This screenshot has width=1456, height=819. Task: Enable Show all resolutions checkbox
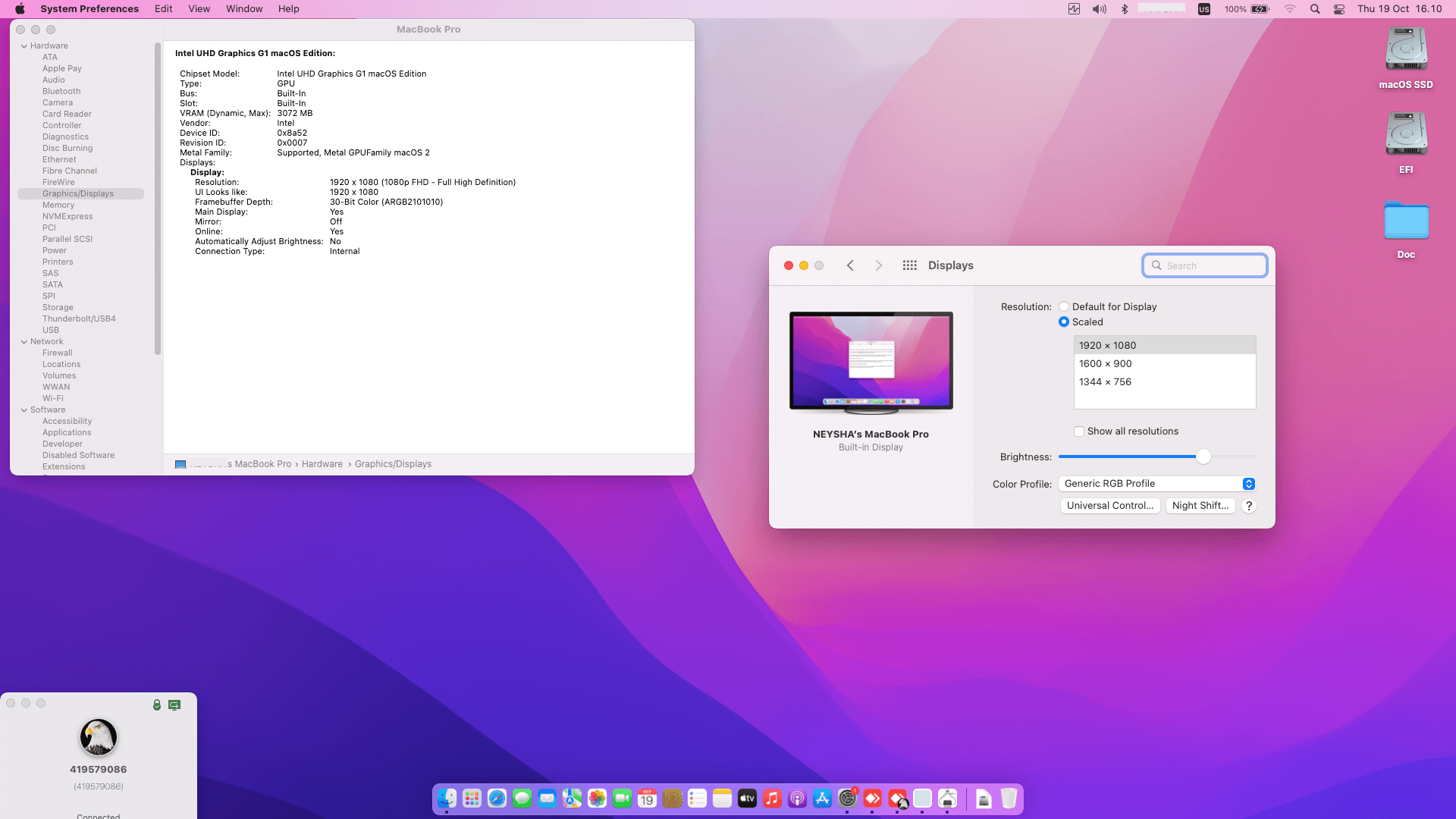1078,431
